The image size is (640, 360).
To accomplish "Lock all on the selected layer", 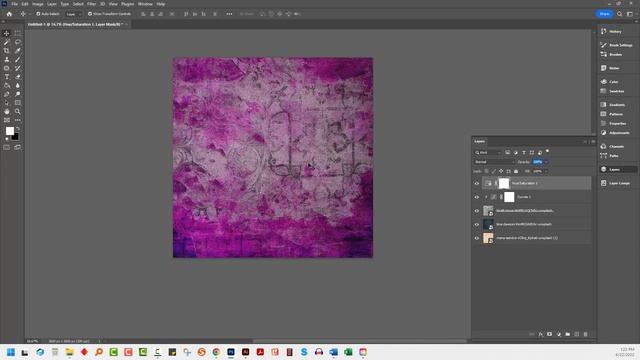I will (x=516, y=171).
